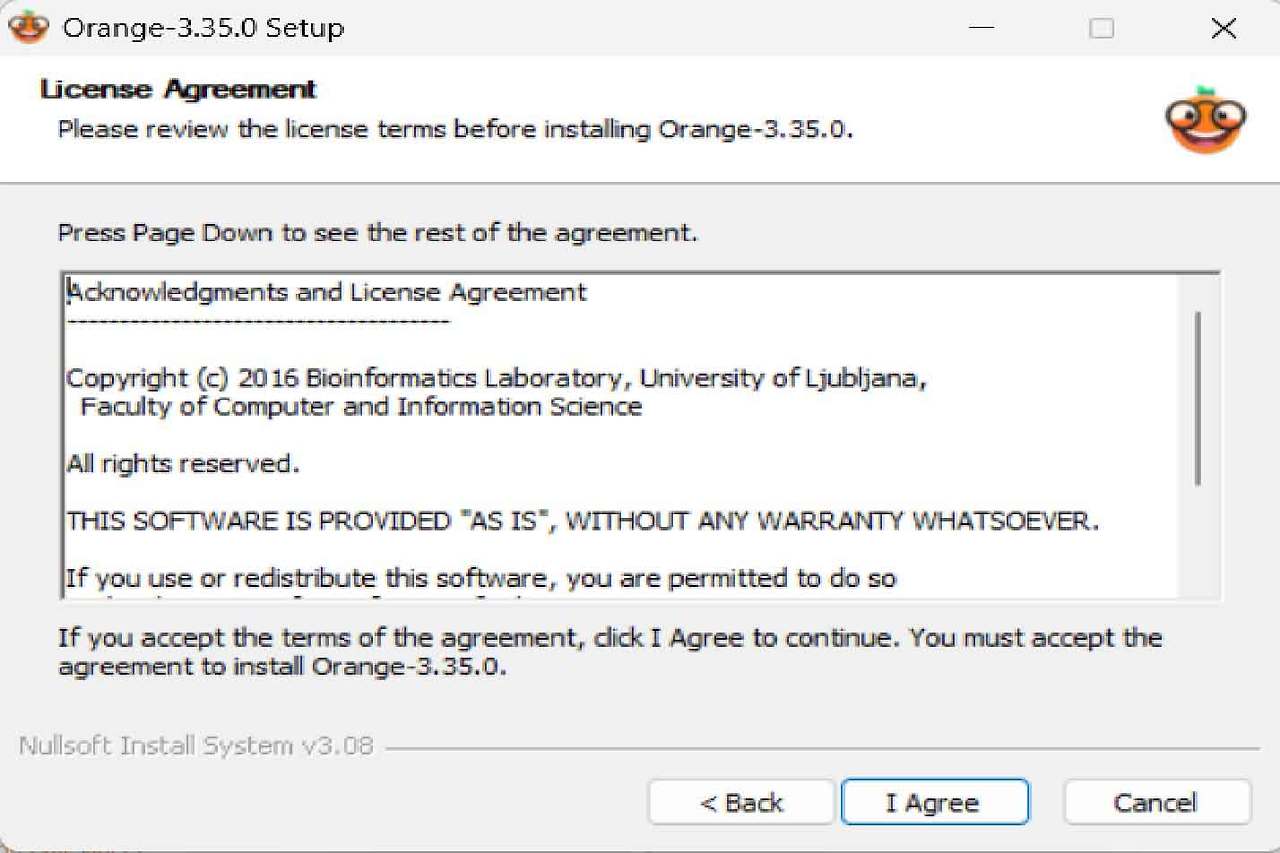This screenshot has height=853, width=1280.
Task: Click the license text scrollbar thumb
Action: click(1197, 398)
